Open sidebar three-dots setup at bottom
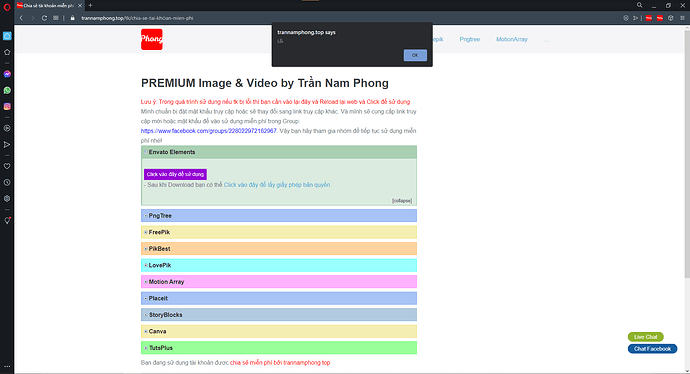The height and width of the screenshot is (374, 690). click(x=7, y=367)
